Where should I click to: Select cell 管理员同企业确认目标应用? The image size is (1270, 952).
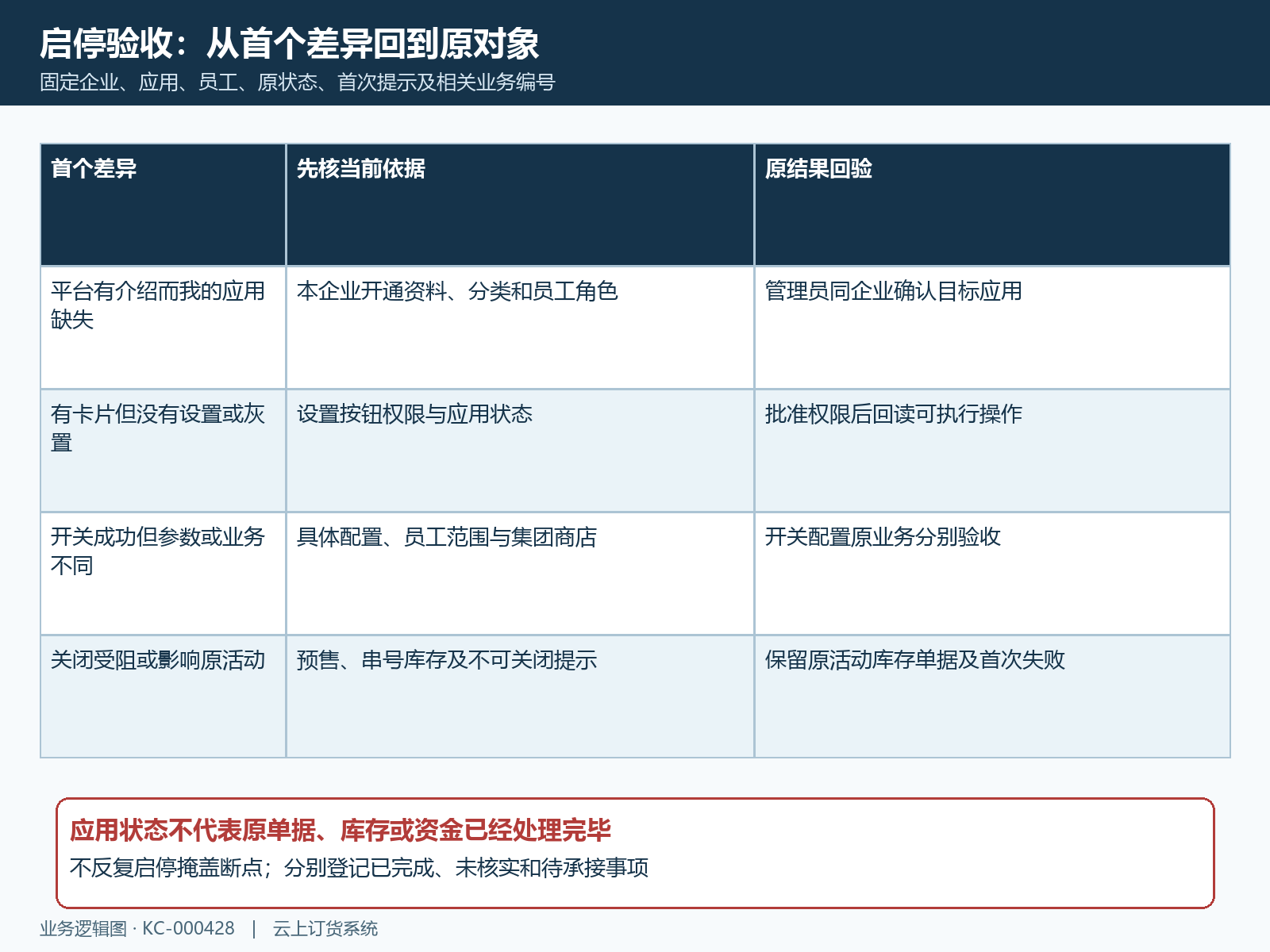click(992, 328)
